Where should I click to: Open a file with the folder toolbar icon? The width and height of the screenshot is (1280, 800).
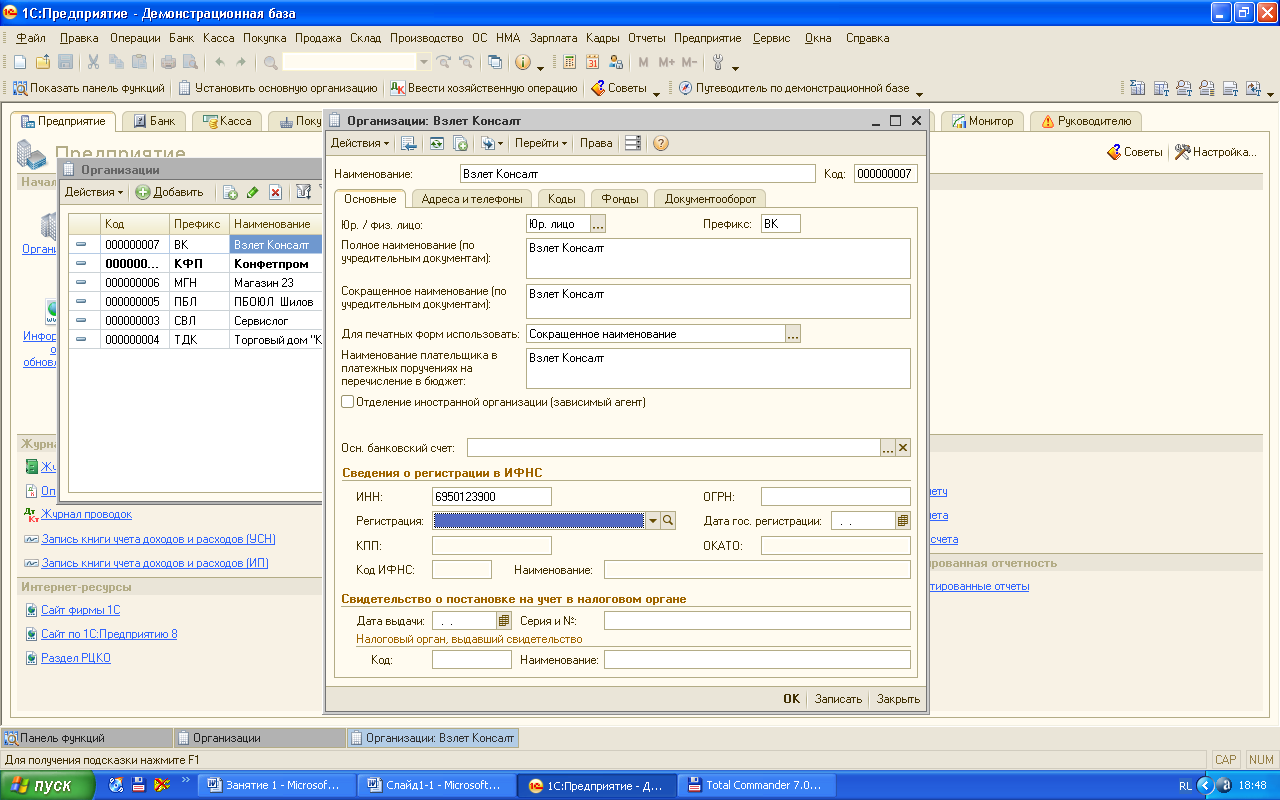tap(42, 62)
